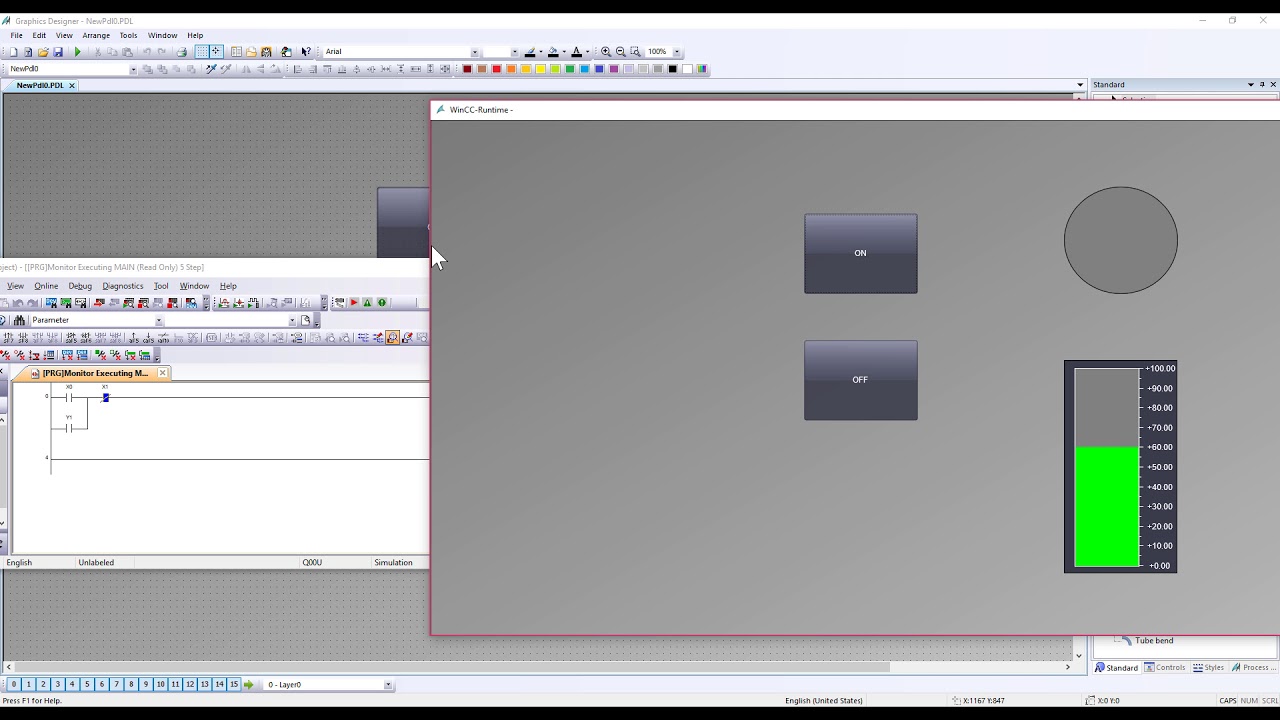Click the horizontal scrollbar of the canvas
The width and height of the screenshot is (1280, 720).
[450, 667]
